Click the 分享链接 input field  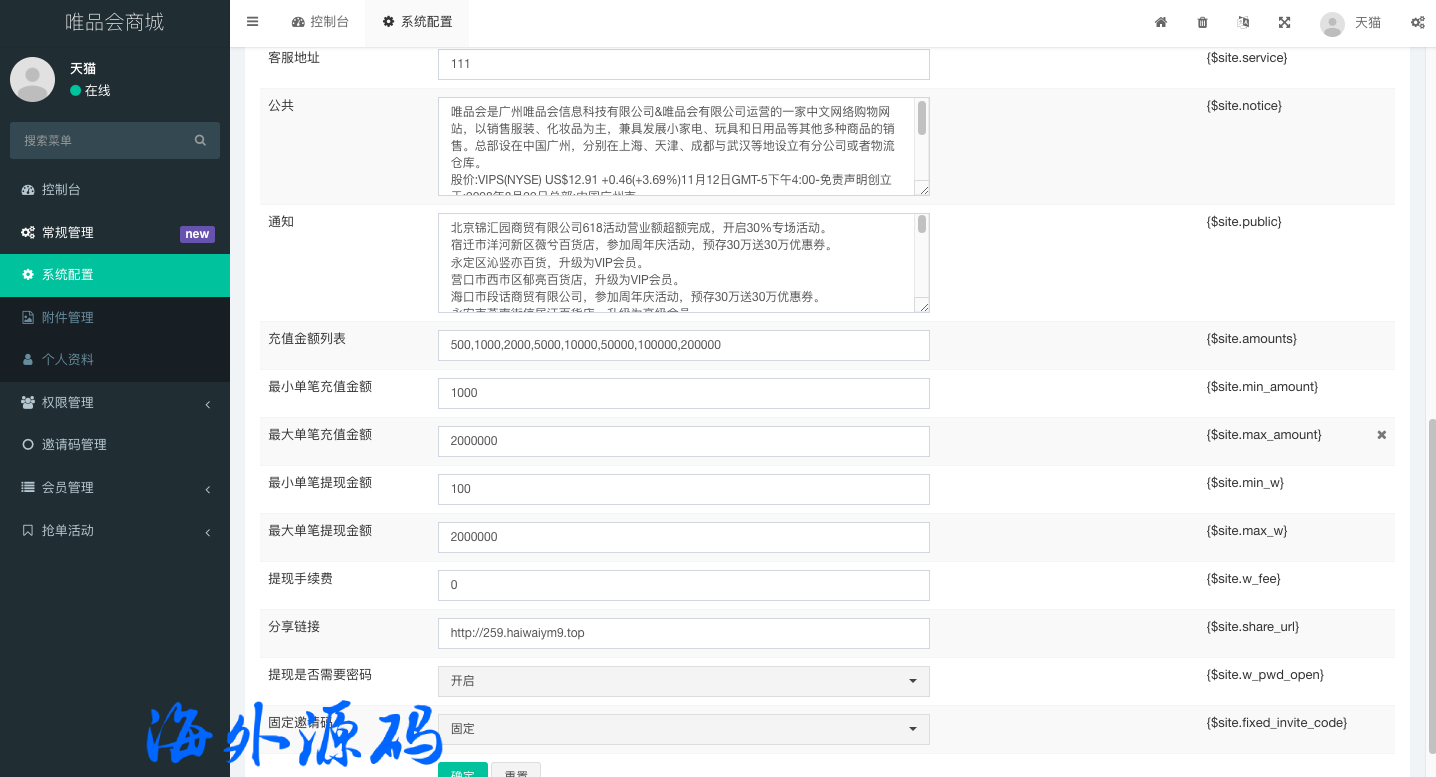tap(683, 633)
